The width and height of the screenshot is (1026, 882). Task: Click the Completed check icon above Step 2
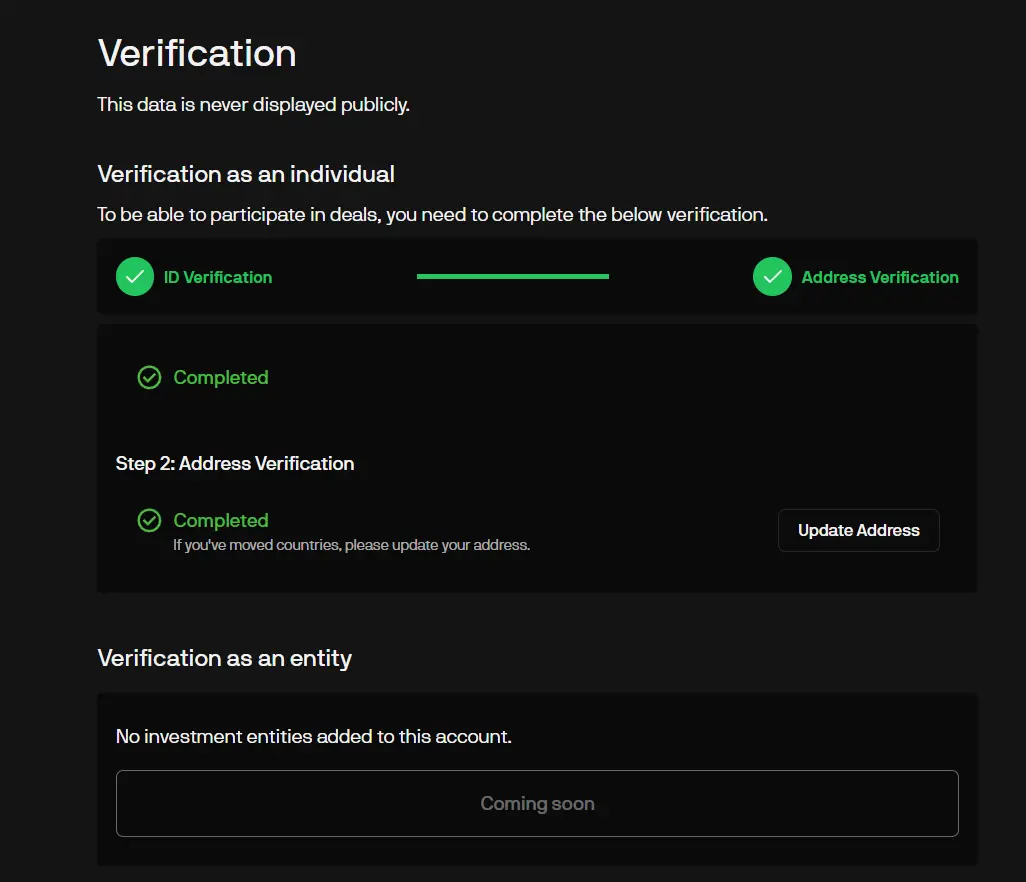point(149,378)
